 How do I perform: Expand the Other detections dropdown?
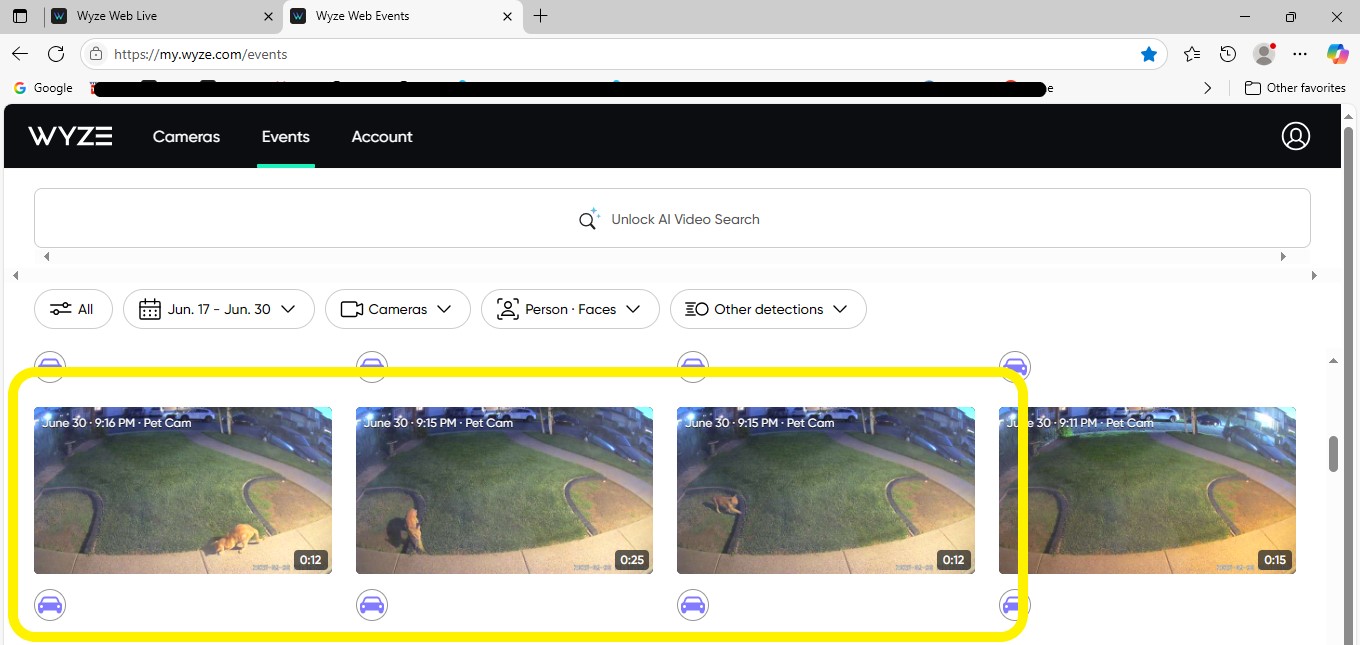click(768, 309)
